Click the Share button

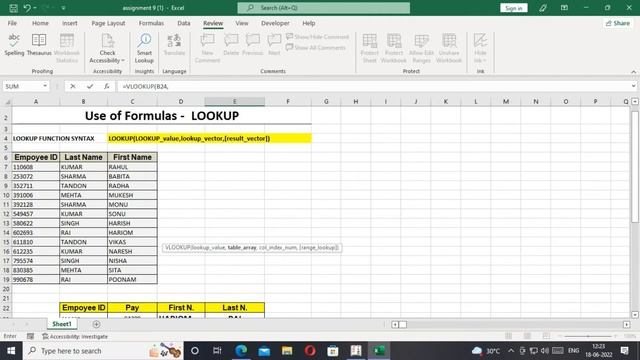[618, 23]
